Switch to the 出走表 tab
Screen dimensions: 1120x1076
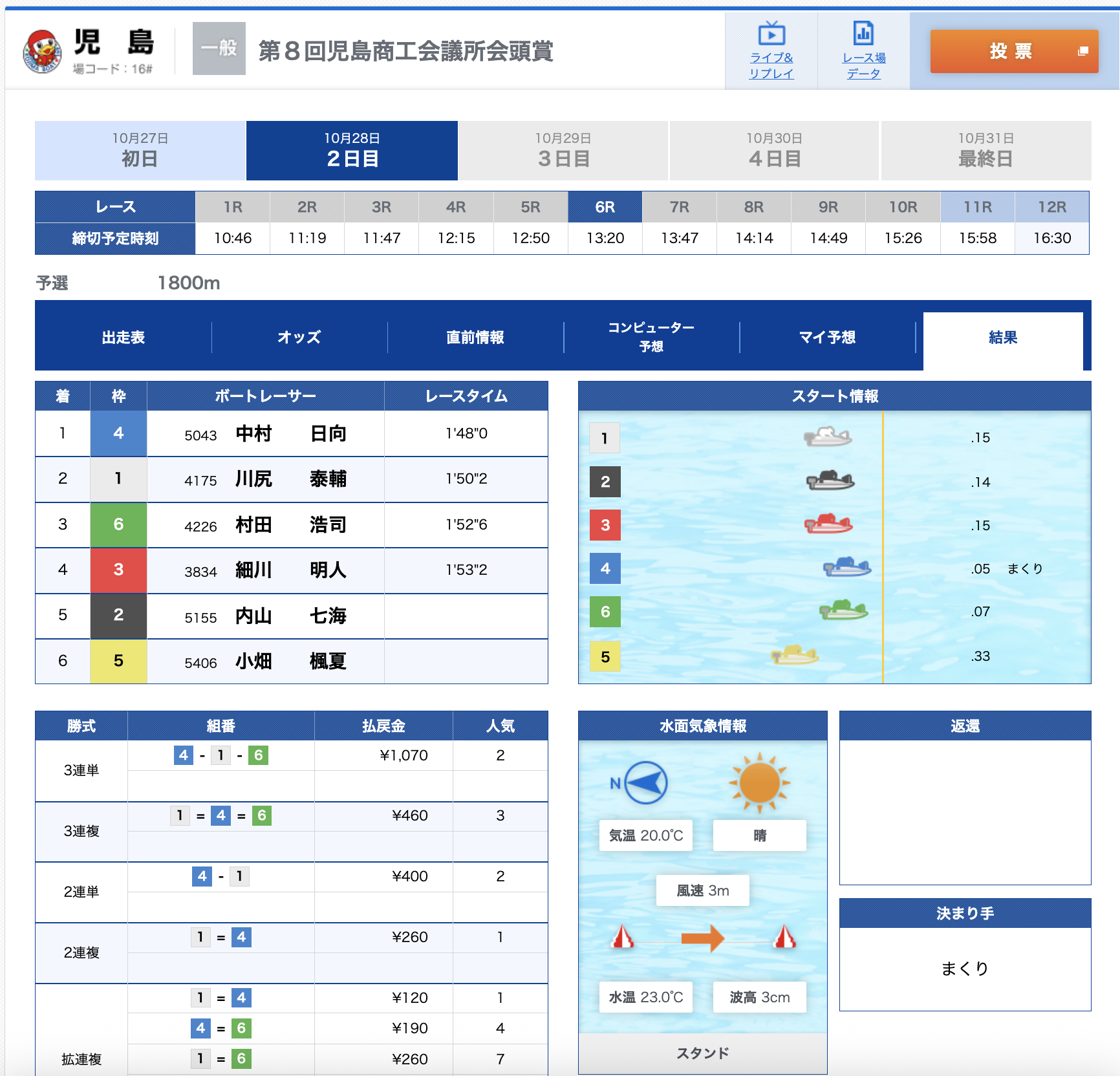pos(124,338)
